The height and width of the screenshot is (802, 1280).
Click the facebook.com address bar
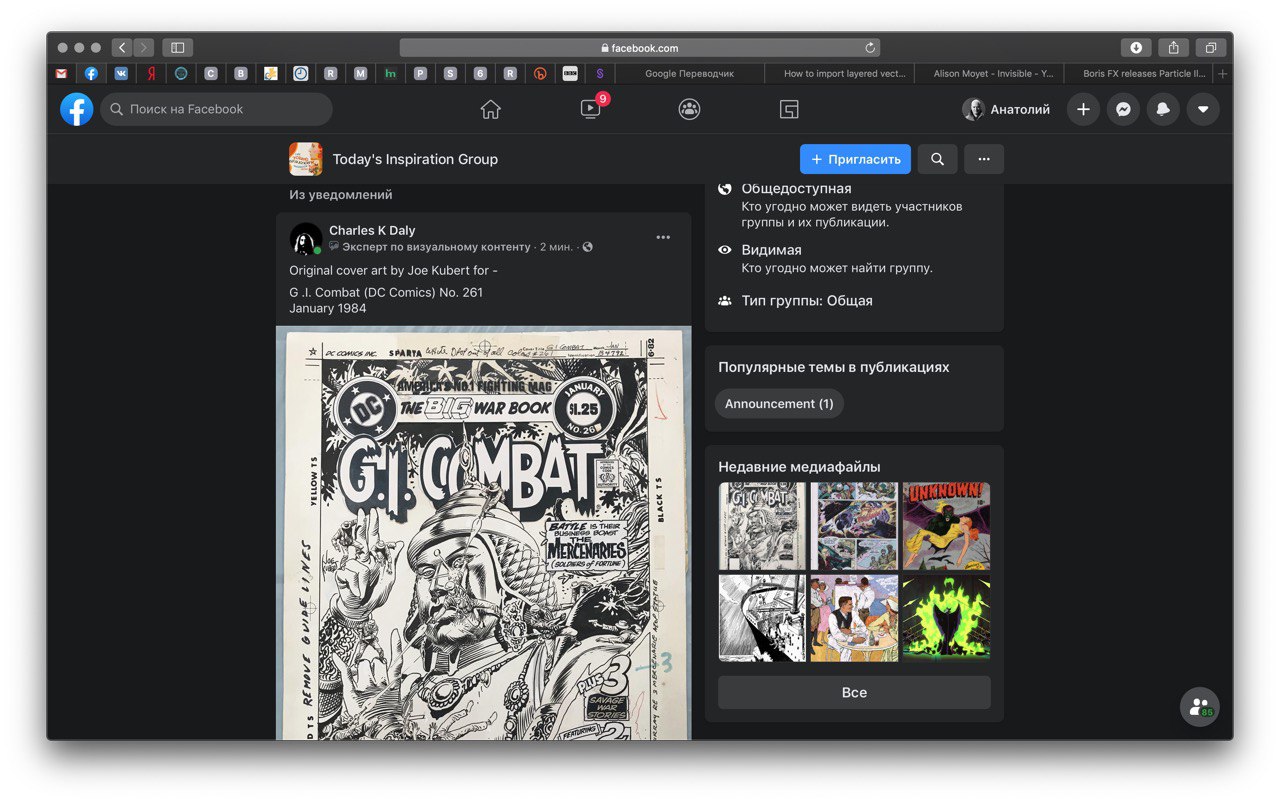click(x=640, y=47)
